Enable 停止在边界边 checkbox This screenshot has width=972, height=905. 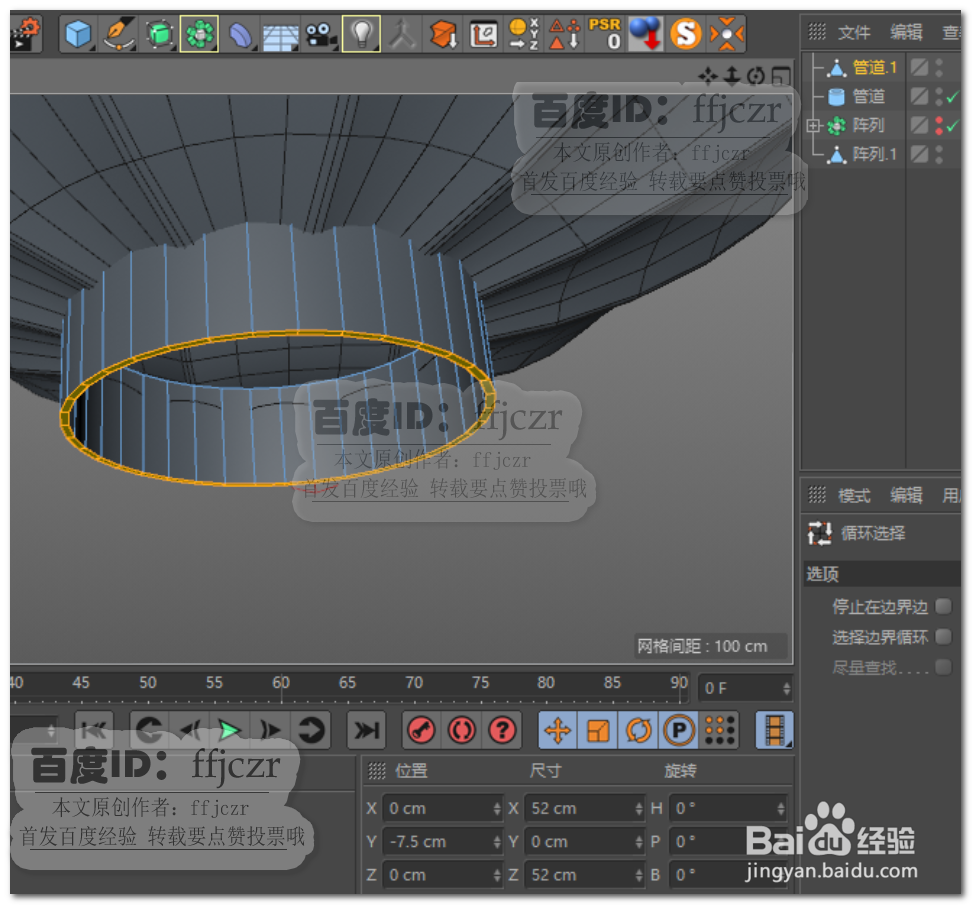(943, 606)
